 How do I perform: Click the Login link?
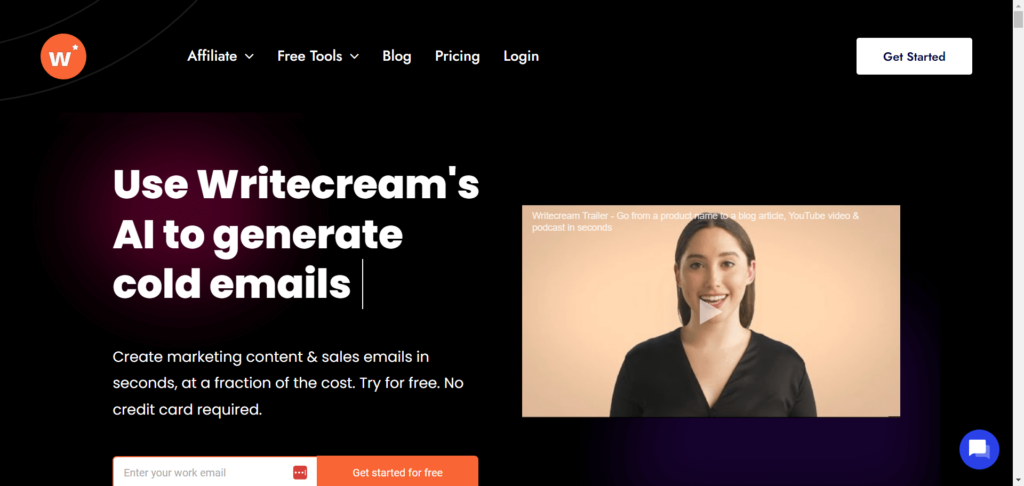tap(521, 56)
